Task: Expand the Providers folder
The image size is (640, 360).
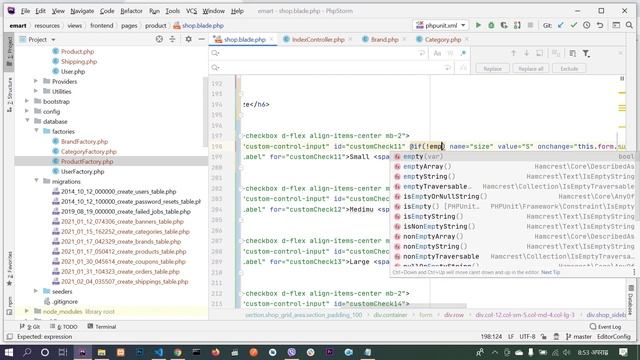Action: [36, 81]
